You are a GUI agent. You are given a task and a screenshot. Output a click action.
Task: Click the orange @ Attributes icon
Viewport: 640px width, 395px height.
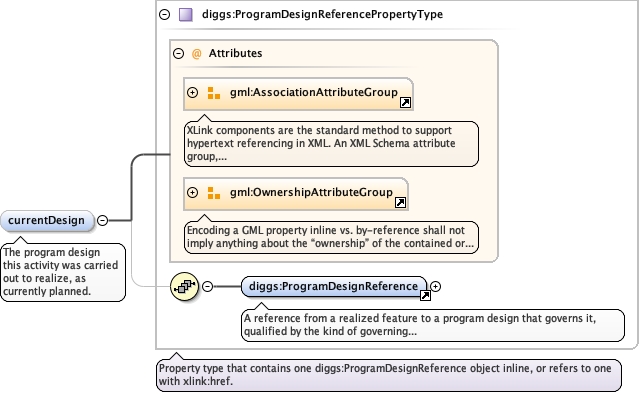click(x=196, y=53)
